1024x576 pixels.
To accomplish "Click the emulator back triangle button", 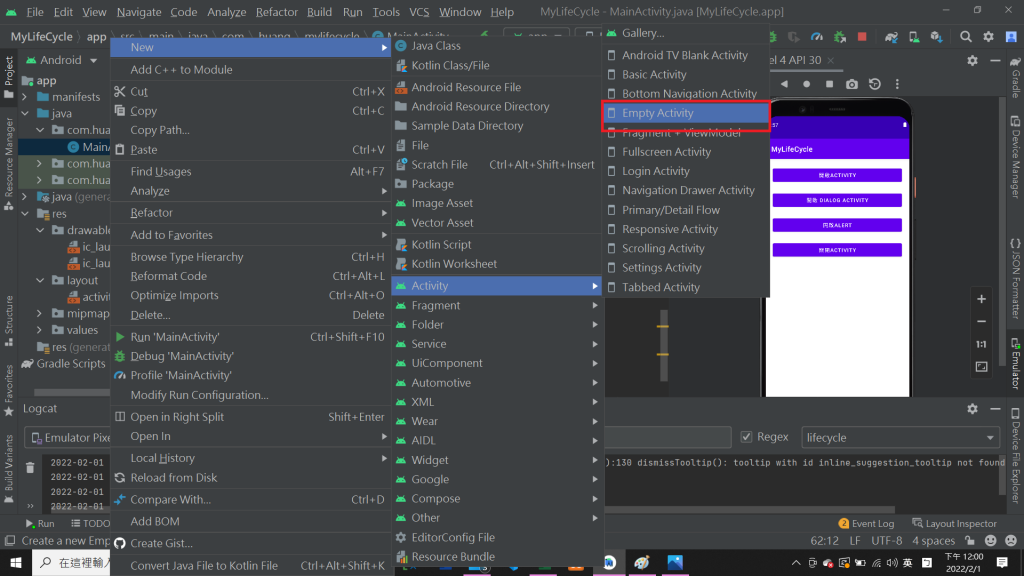I will click(x=784, y=84).
